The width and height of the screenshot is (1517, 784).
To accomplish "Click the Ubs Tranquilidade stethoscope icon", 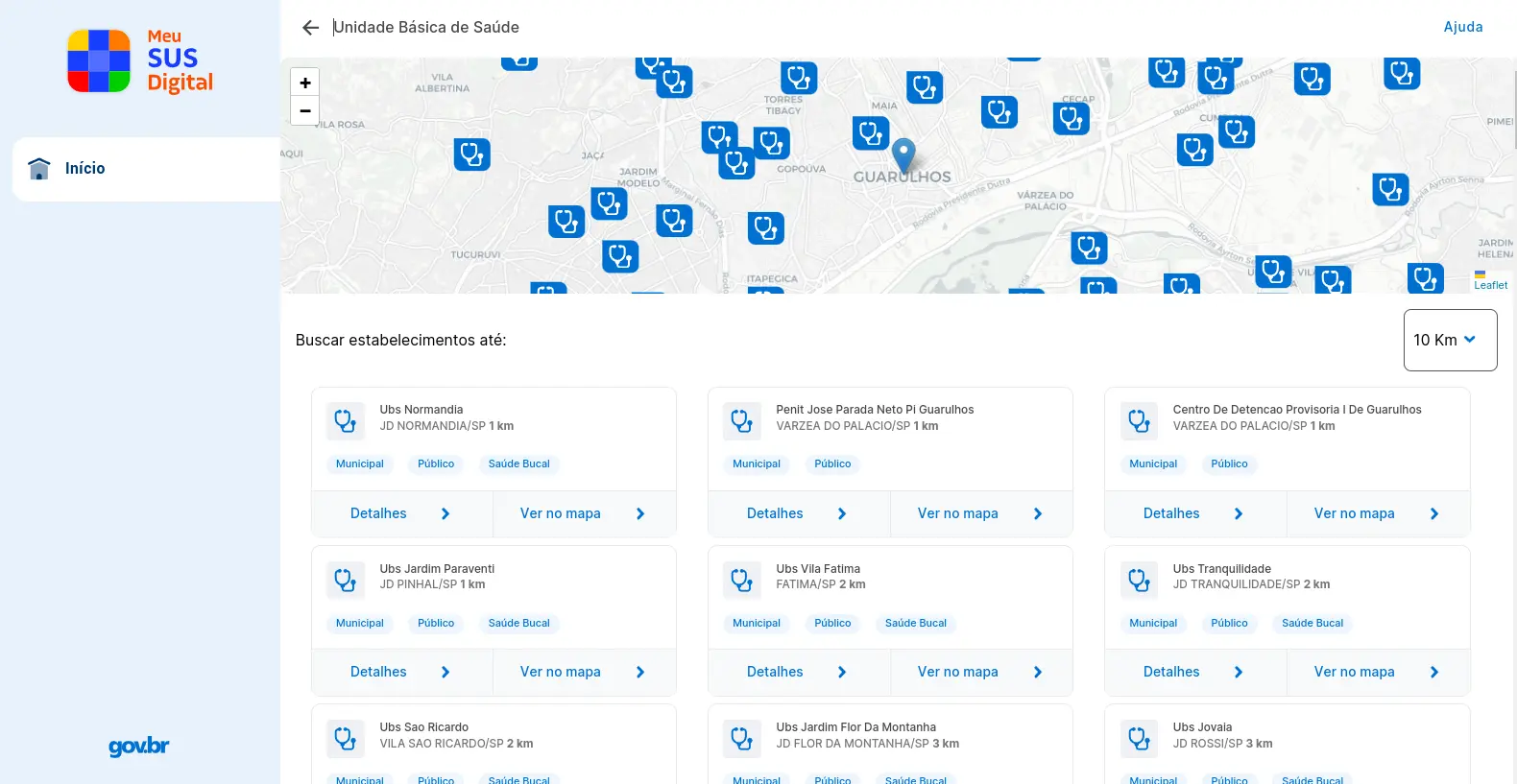I will (x=1139, y=581).
